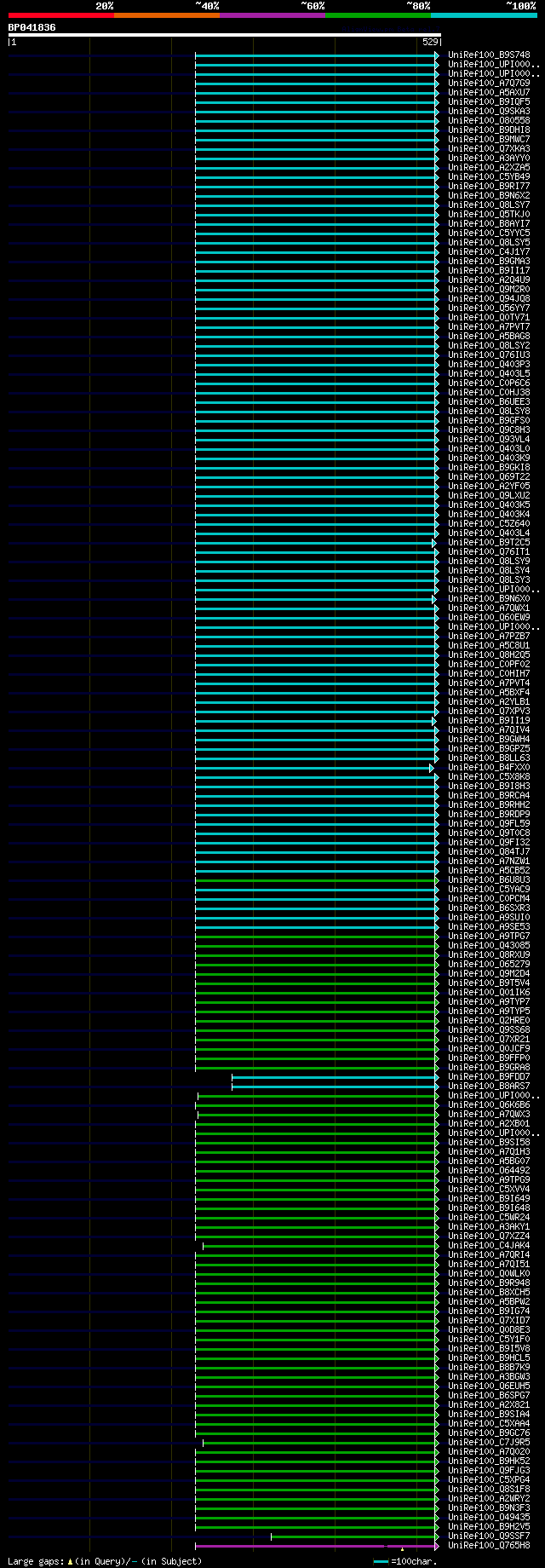Select the label UniRef100_Q9FL59
545x1568 pixels.
click(x=489, y=824)
